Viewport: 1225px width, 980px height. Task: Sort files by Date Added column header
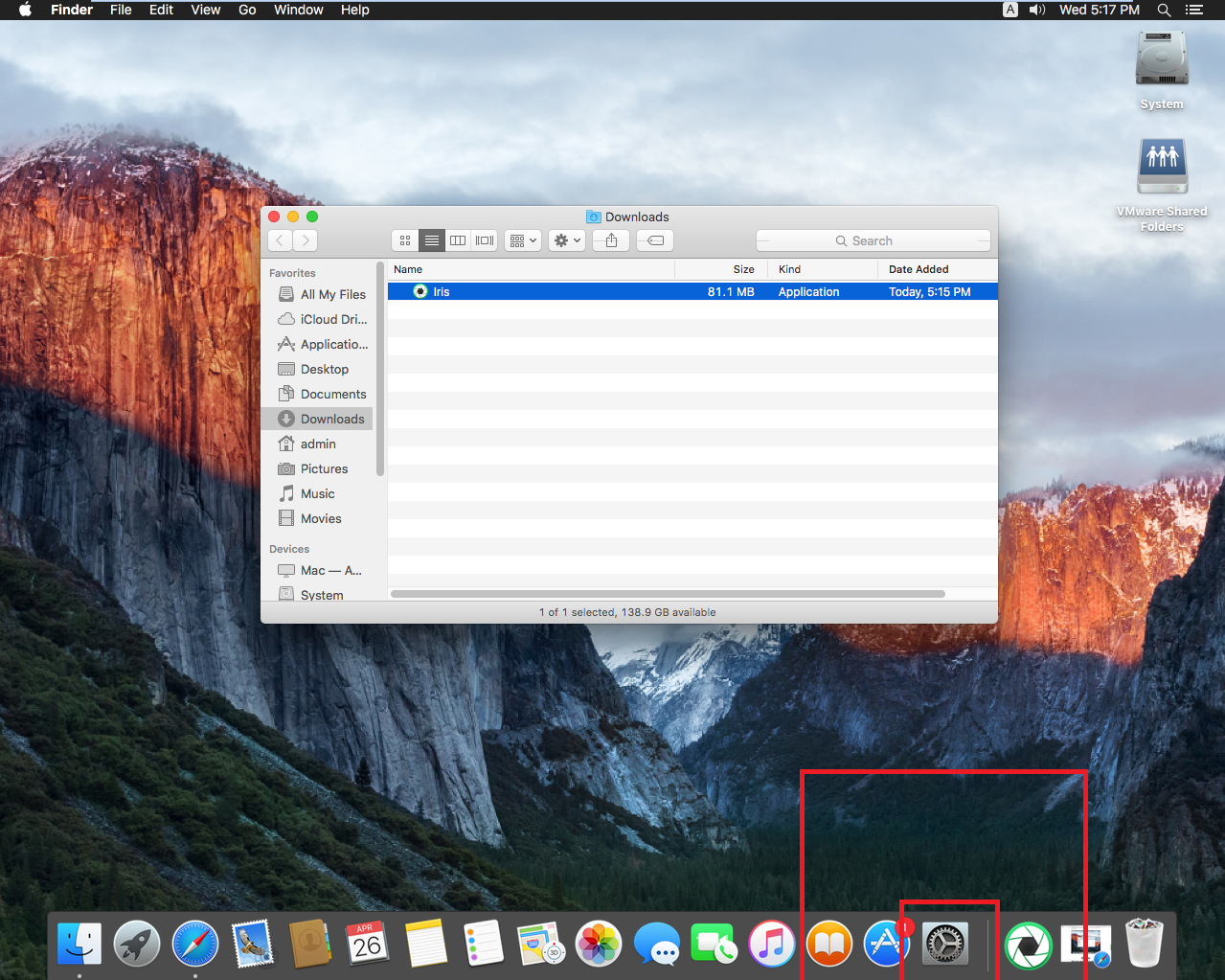[x=938, y=269]
